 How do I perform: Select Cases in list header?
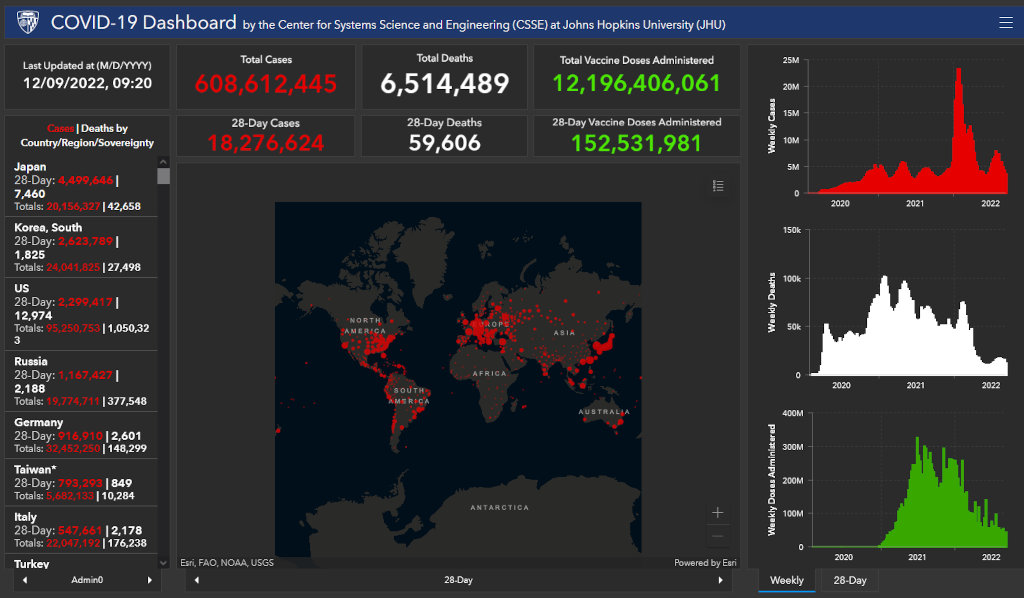point(60,129)
